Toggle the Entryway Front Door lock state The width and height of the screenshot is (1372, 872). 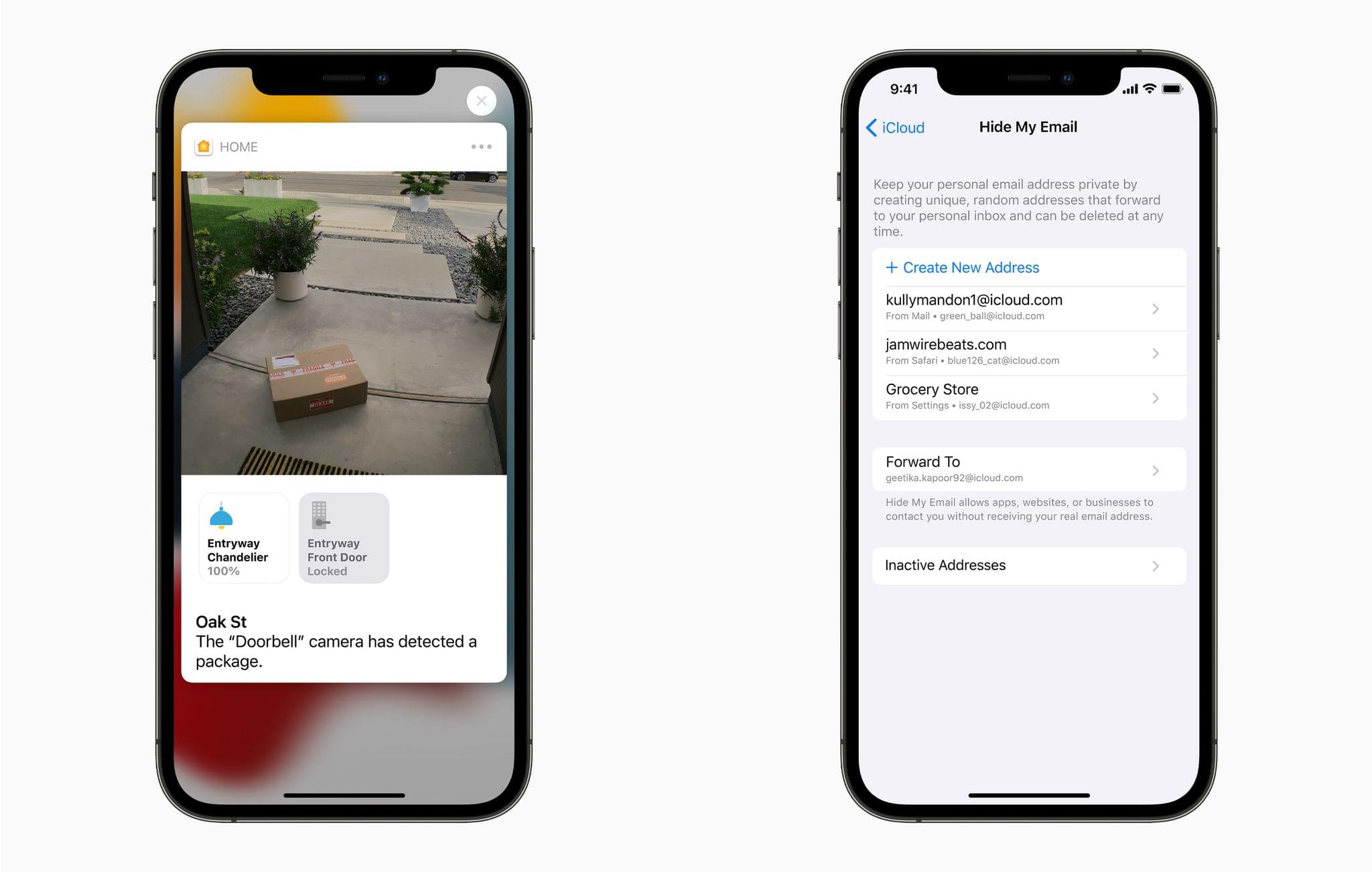pos(345,537)
